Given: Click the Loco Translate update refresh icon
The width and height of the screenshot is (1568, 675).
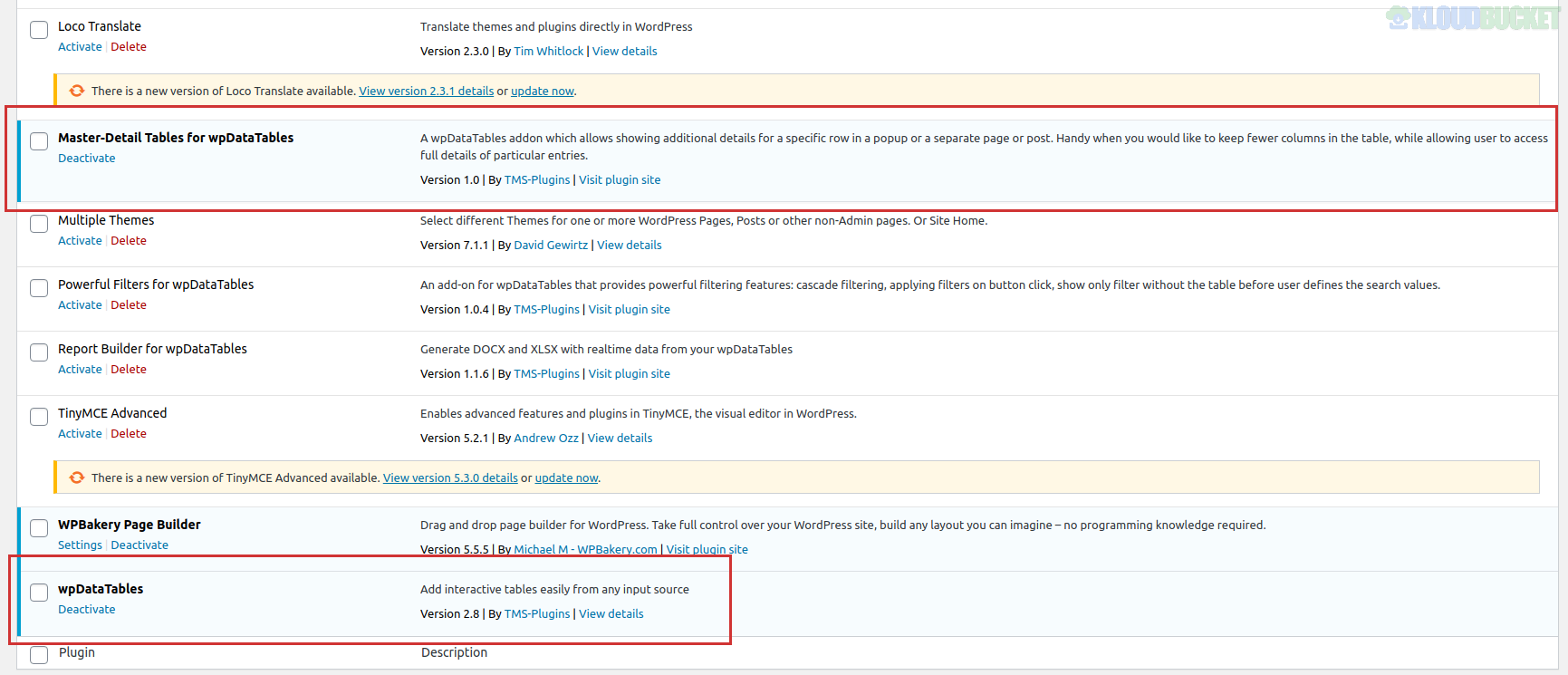Looking at the screenshot, I should coord(77,91).
